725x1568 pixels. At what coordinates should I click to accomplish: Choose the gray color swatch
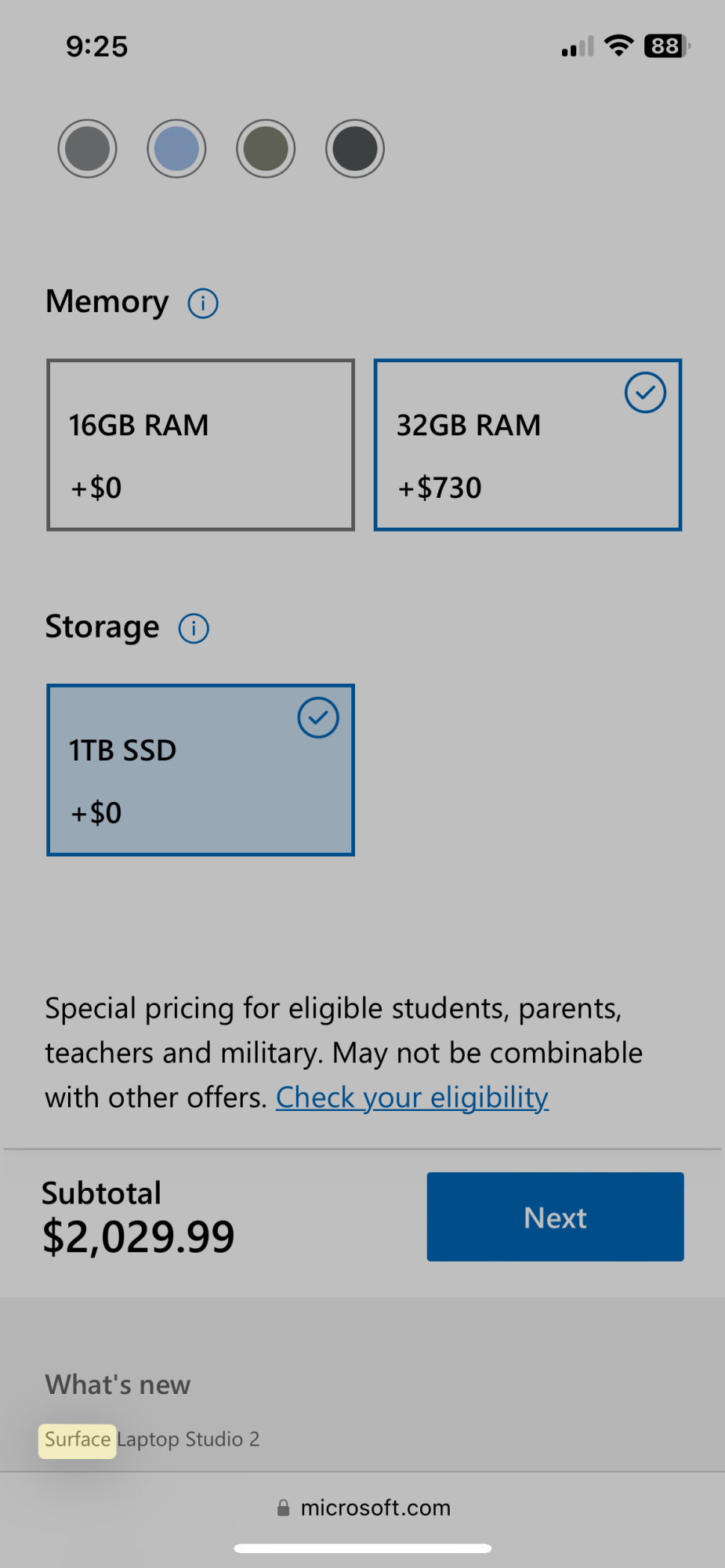[x=87, y=149]
